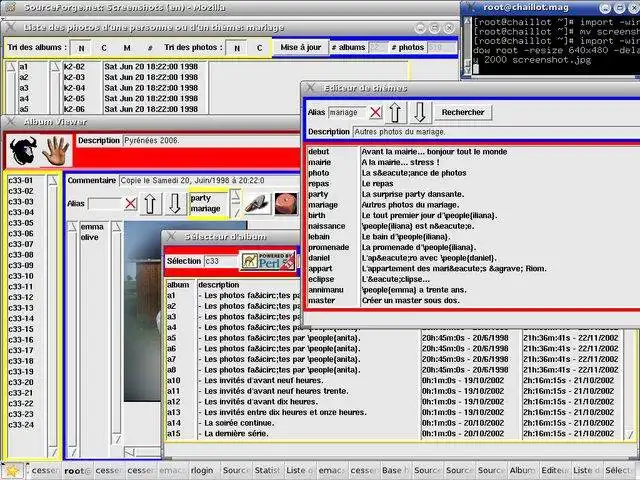The height and width of the screenshot is (480, 640).
Task: Select album a10 in Sélecteur d'album
Action: pyautogui.click(x=174, y=380)
